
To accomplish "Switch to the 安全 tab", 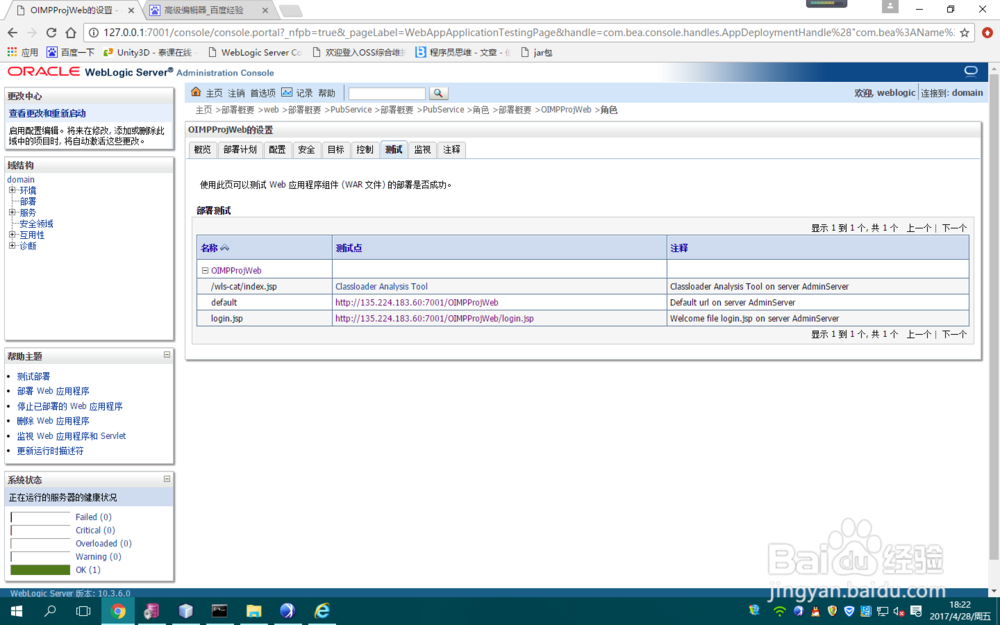I will pyautogui.click(x=307, y=150).
